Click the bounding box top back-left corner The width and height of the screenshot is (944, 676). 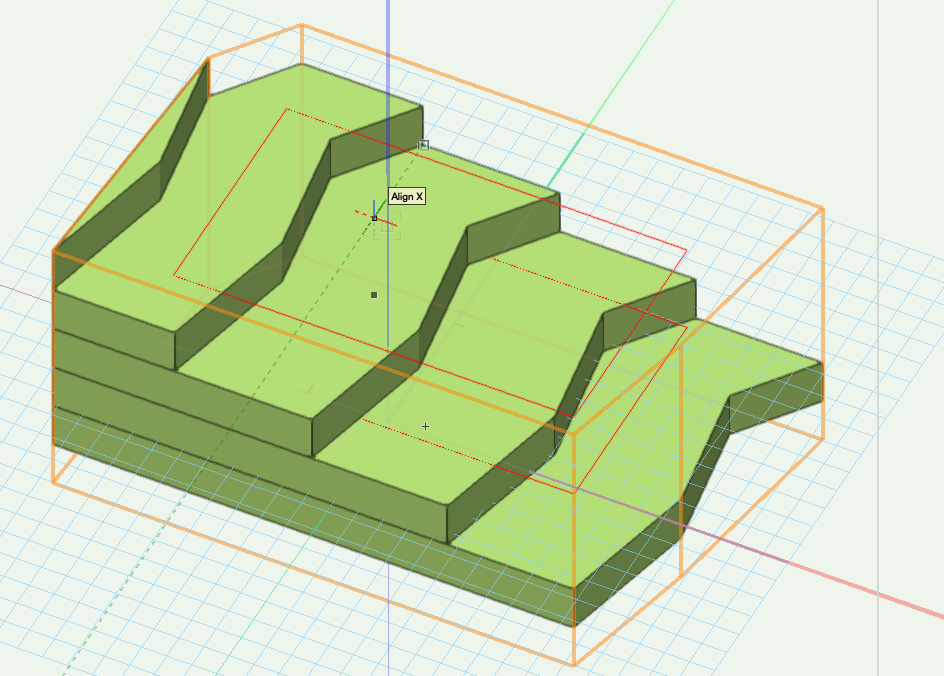tap(301, 26)
